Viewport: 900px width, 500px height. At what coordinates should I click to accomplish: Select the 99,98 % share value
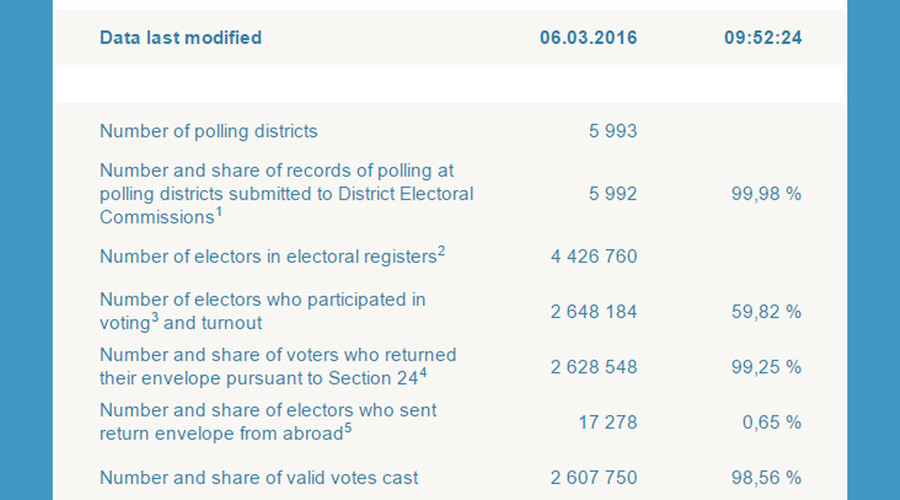pyautogui.click(x=766, y=194)
